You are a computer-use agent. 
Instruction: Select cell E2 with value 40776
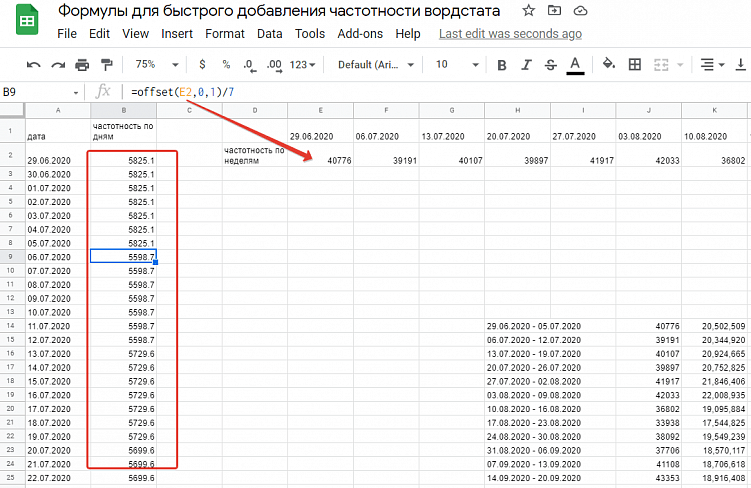320,155
